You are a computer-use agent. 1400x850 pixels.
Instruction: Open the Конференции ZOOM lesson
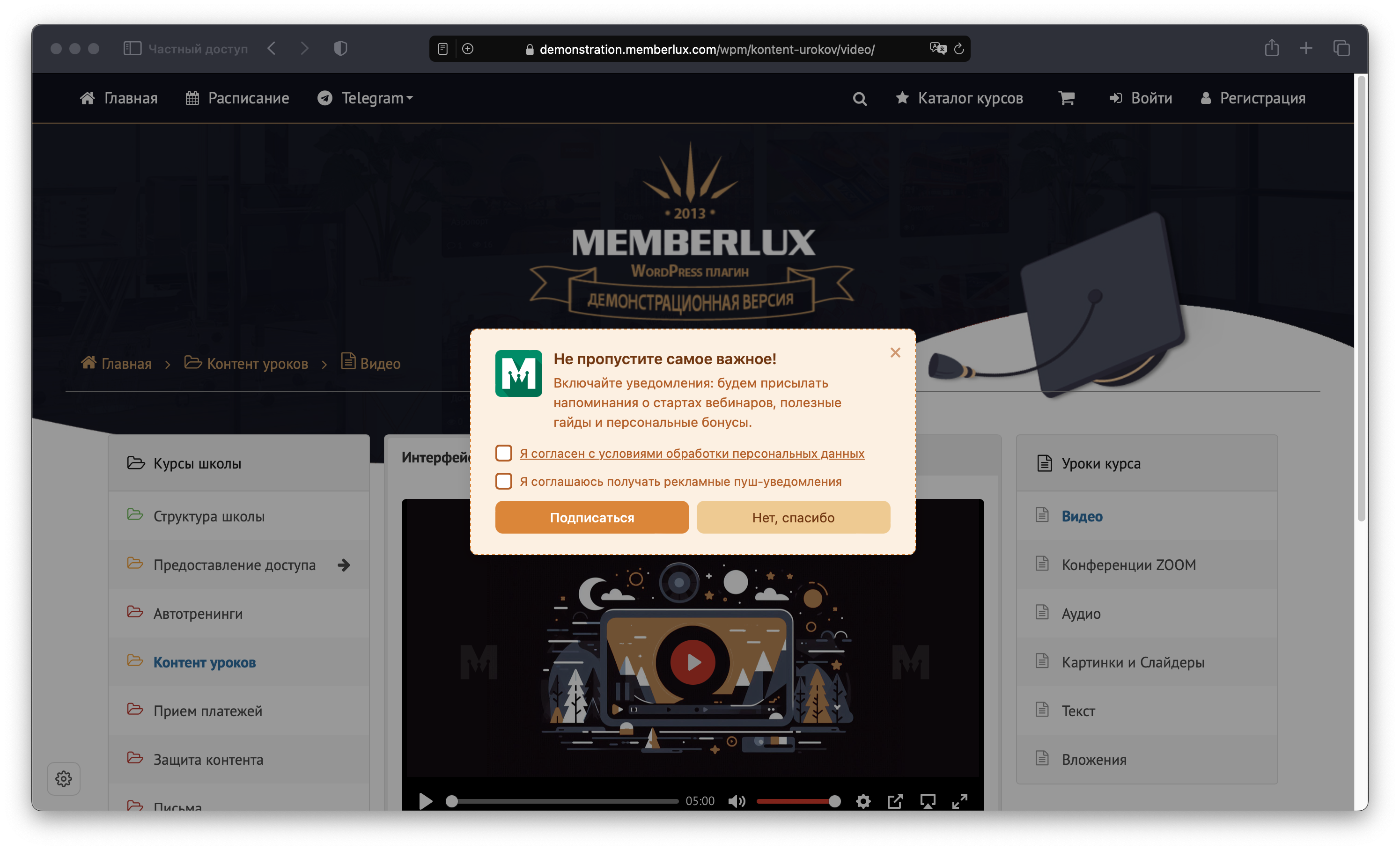1147,565
